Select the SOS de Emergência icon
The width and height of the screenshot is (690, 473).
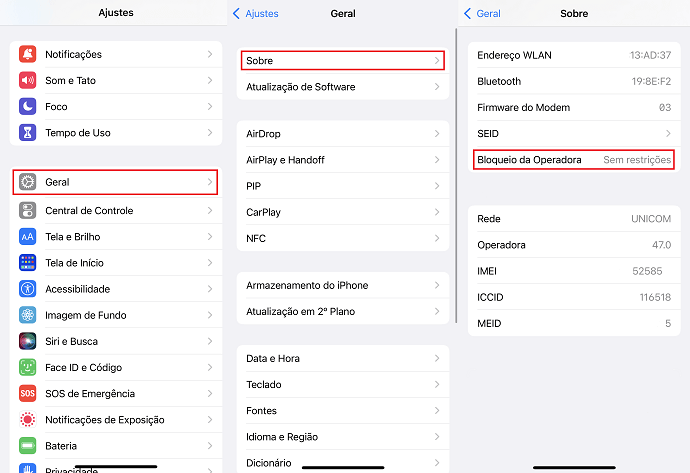pos(27,393)
